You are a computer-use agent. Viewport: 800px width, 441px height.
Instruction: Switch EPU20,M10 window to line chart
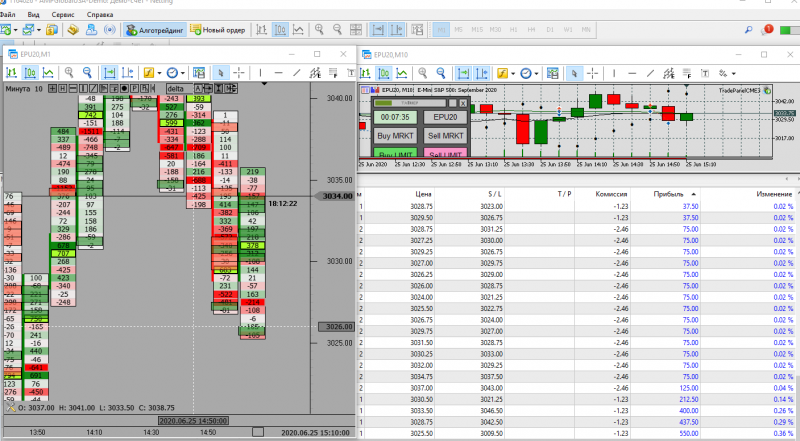(402, 74)
